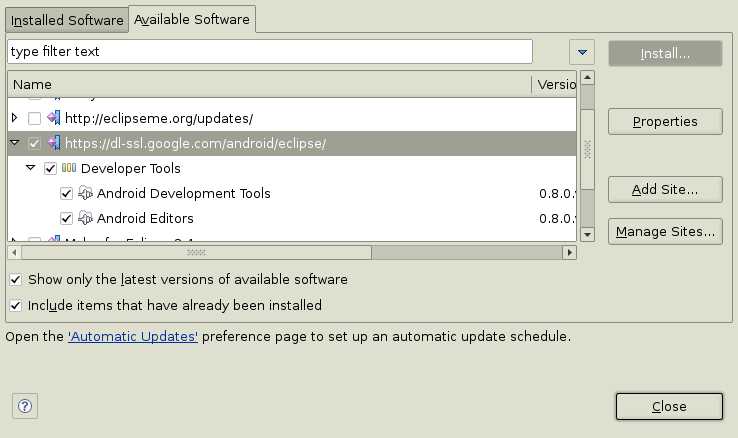Select the Available Software tab
738x438 pixels.
pos(192,19)
